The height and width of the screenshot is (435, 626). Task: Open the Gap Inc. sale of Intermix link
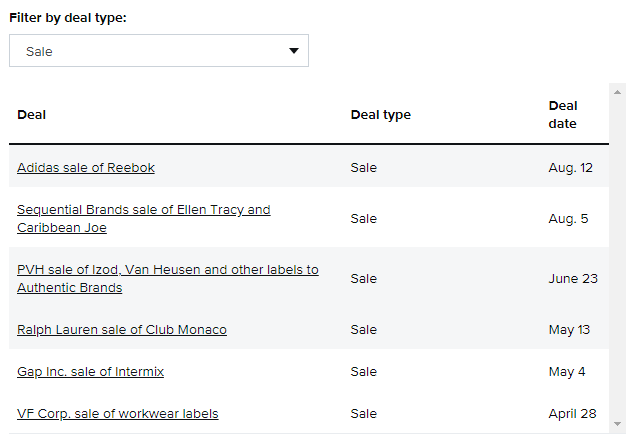click(x=90, y=372)
